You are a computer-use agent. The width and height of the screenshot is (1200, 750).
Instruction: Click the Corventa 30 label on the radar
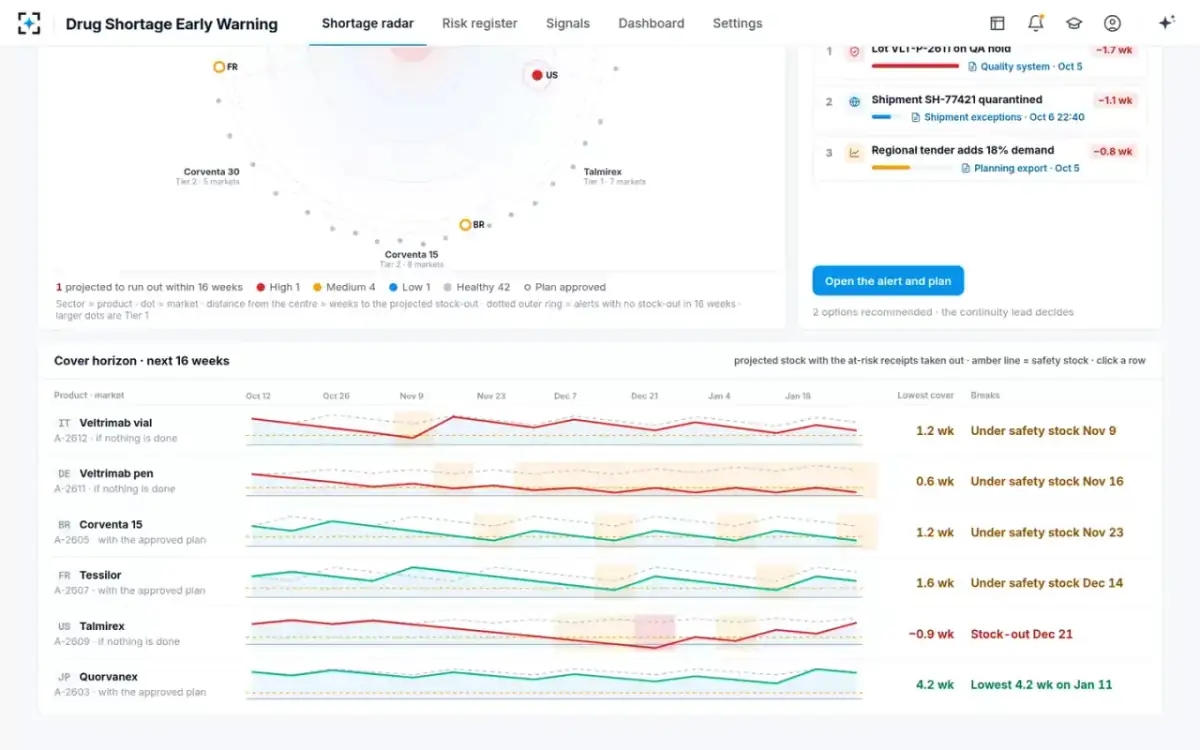(211, 172)
